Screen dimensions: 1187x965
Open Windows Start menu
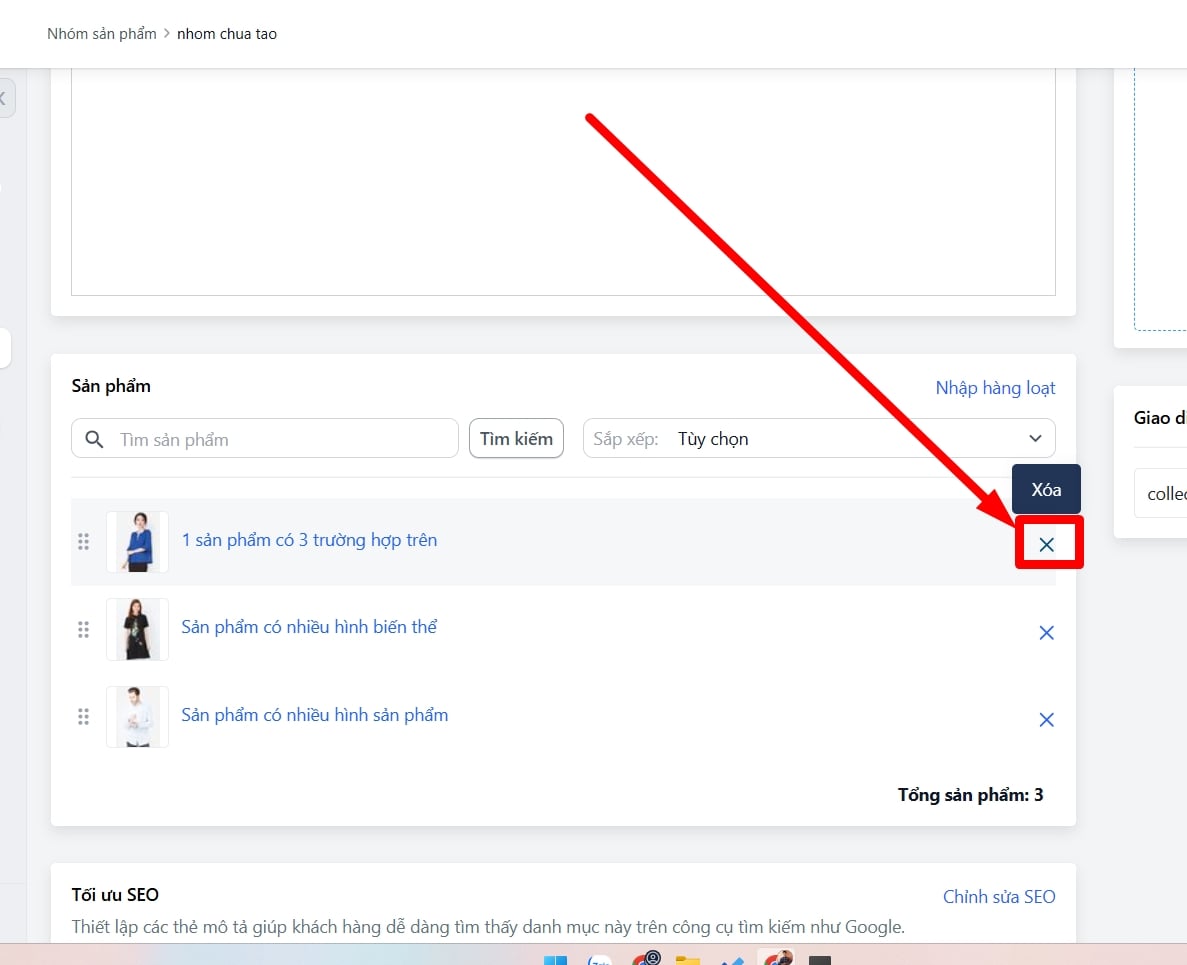tap(555, 960)
